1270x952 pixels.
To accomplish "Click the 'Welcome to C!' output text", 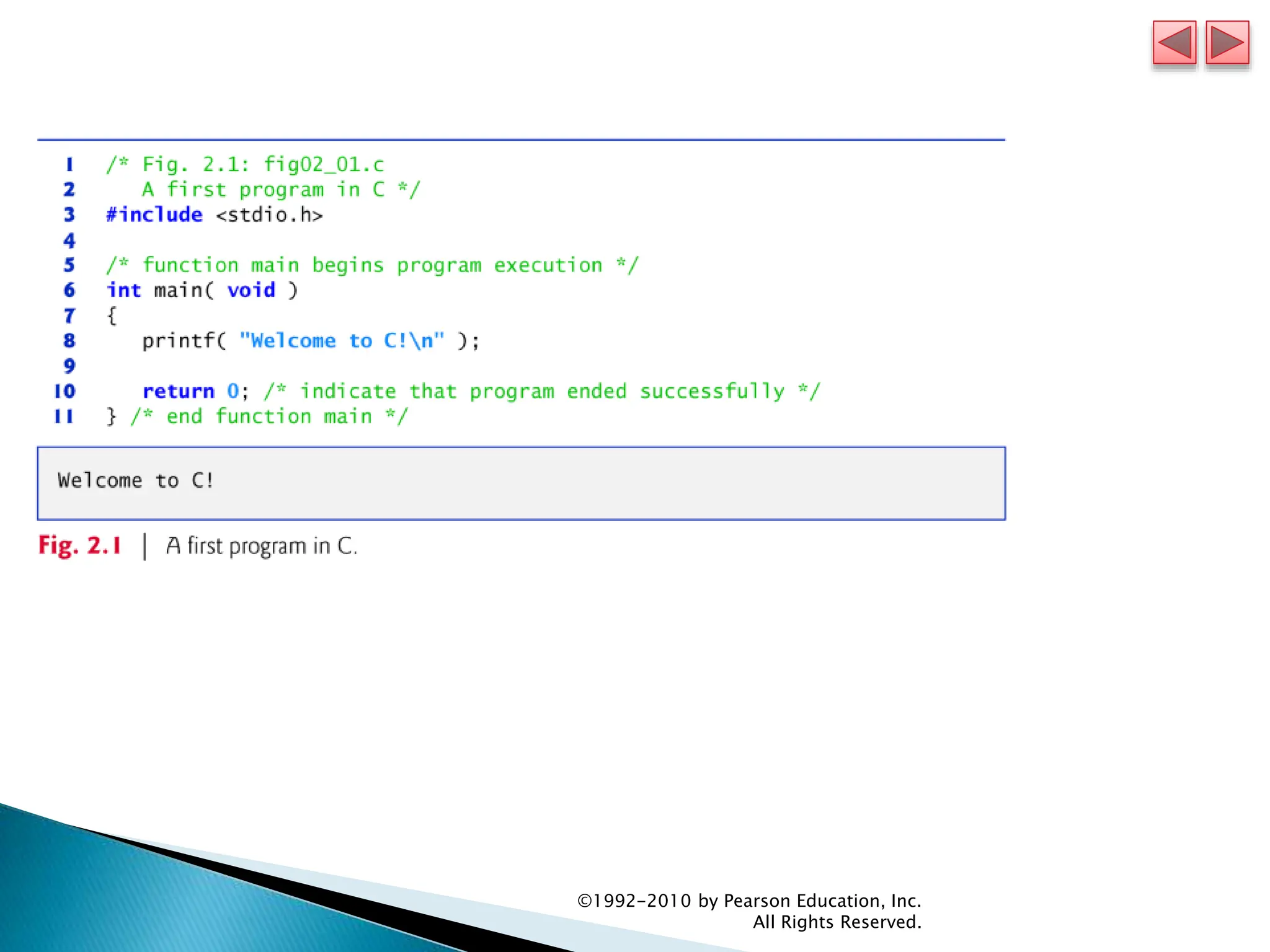I will 135,480.
